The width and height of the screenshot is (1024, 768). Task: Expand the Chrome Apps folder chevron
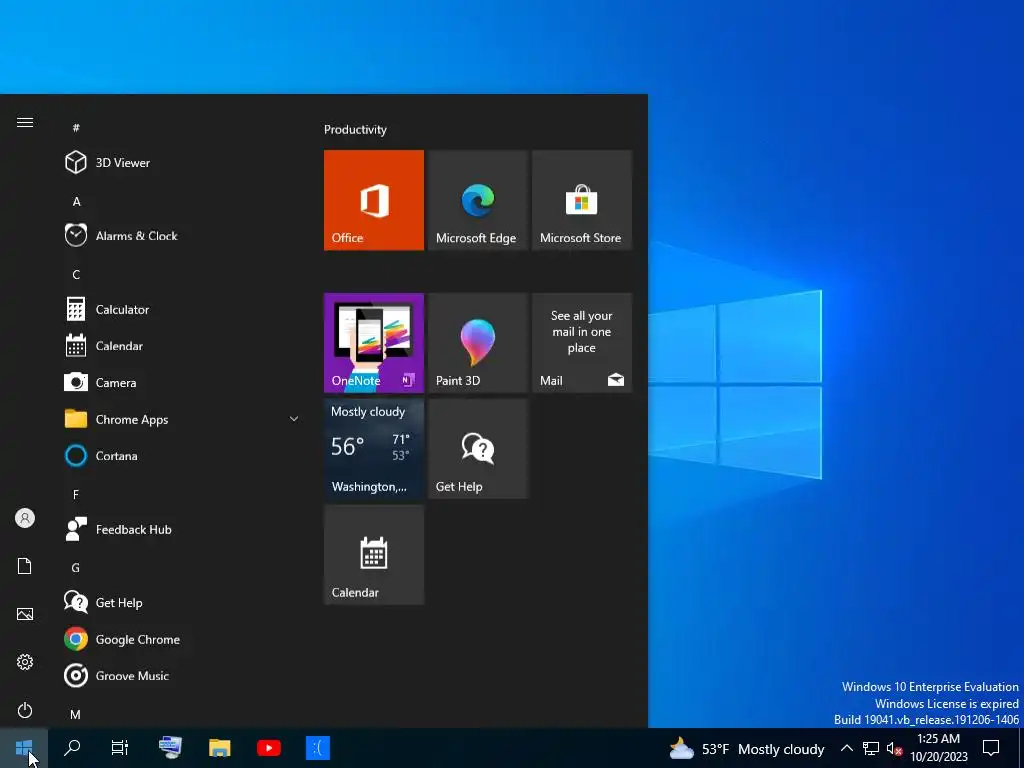point(294,419)
